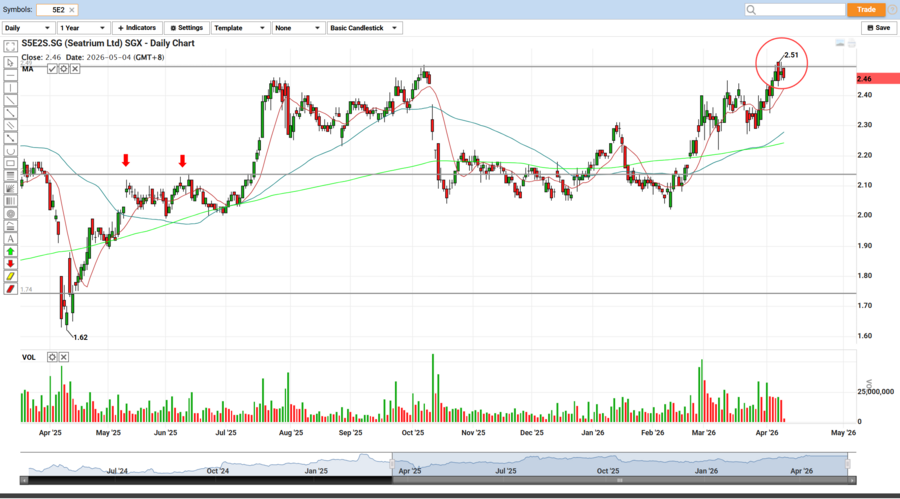Open the Daily interval dropdown
The image size is (900, 499).
click(x=28, y=28)
